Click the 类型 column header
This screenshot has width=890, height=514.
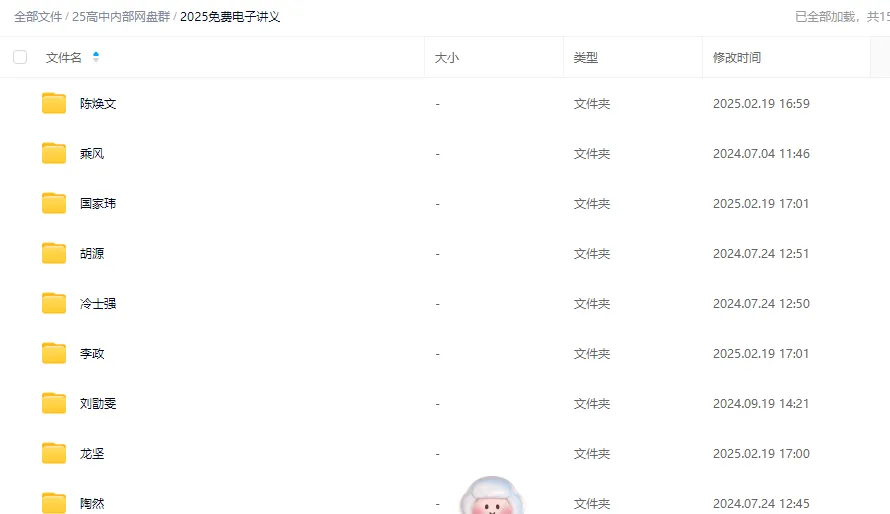tap(586, 57)
